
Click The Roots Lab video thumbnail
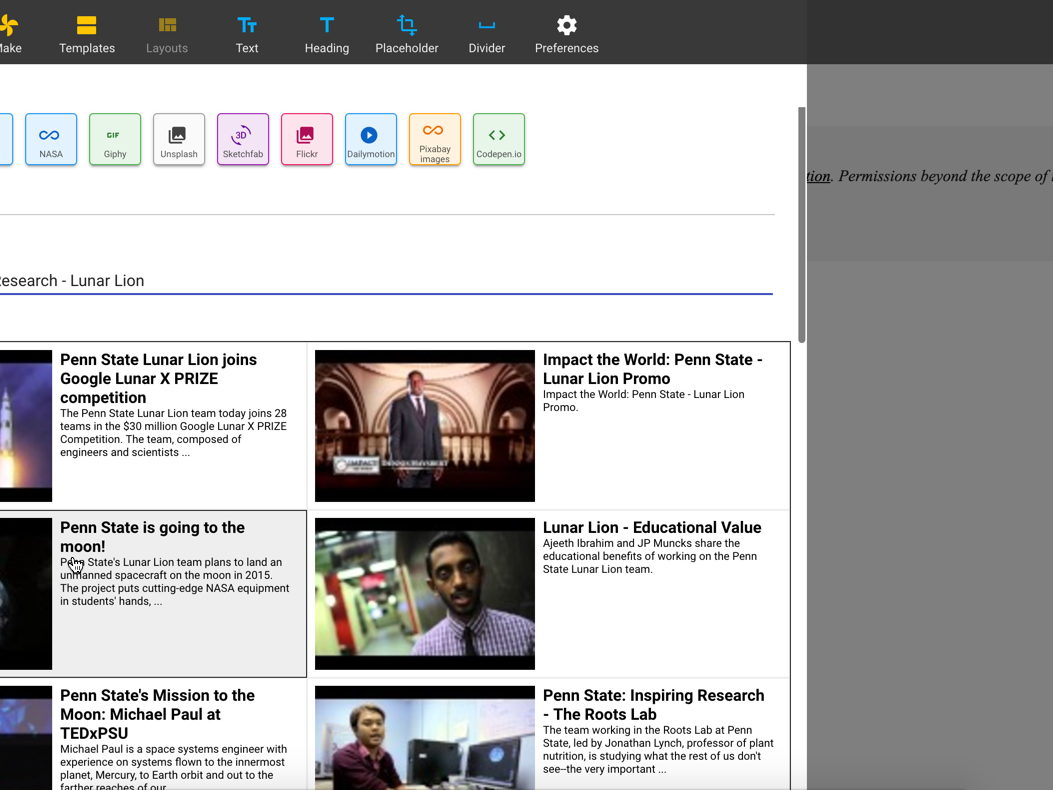click(425, 738)
